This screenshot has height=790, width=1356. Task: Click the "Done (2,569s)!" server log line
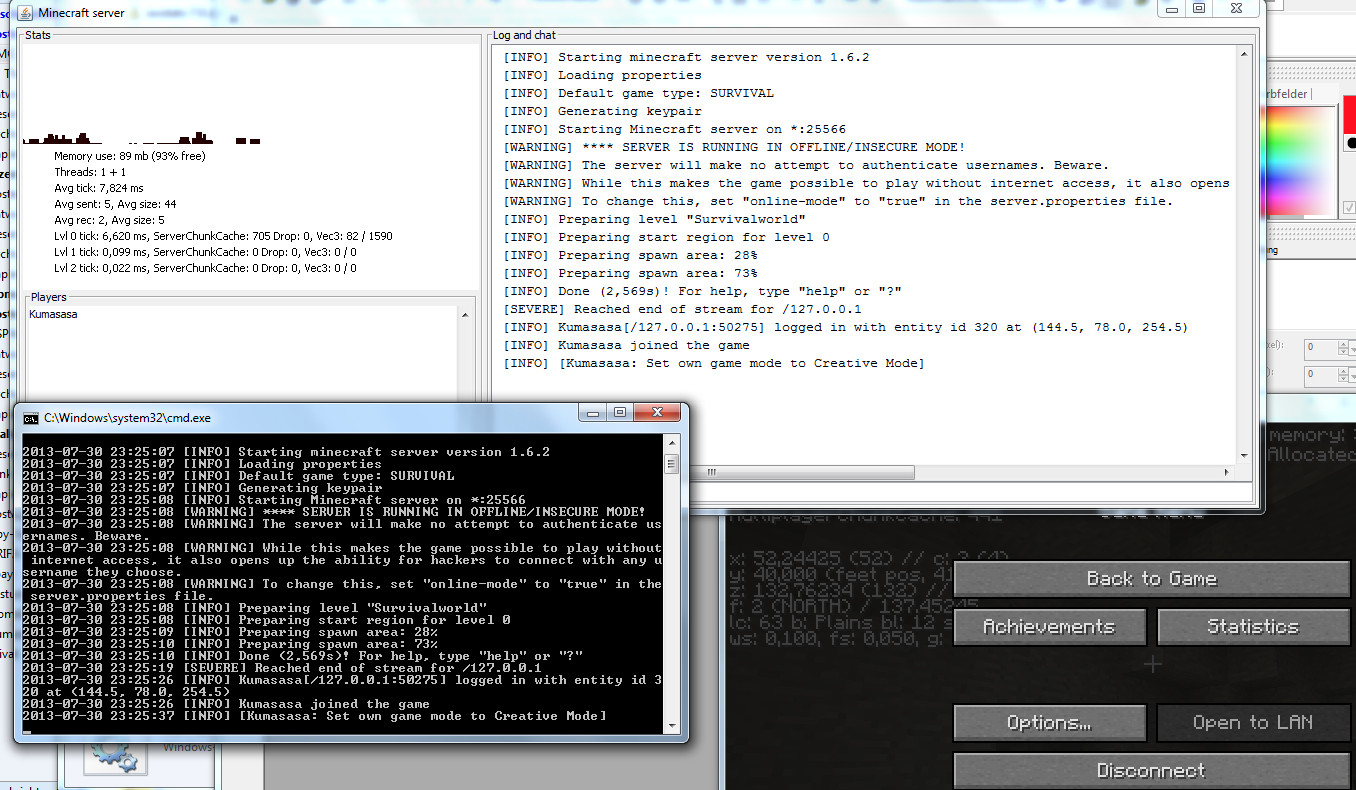pyautogui.click(x=702, y=291)
